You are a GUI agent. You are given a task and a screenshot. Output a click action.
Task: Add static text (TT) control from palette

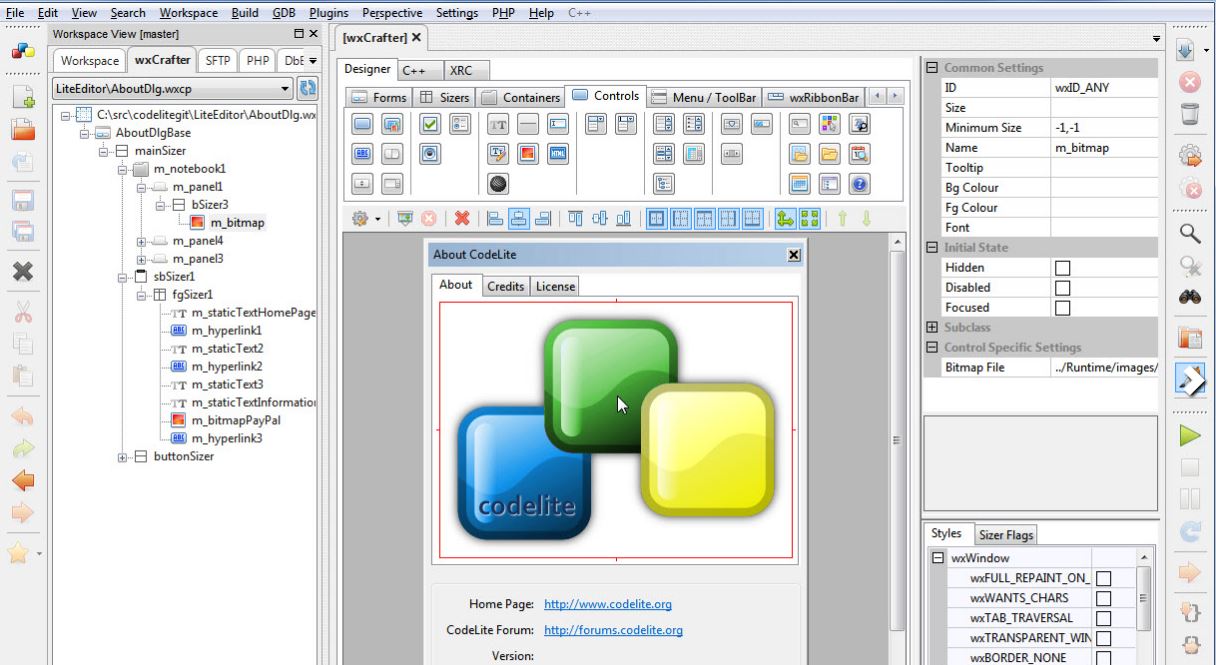[x=498, y=125]
